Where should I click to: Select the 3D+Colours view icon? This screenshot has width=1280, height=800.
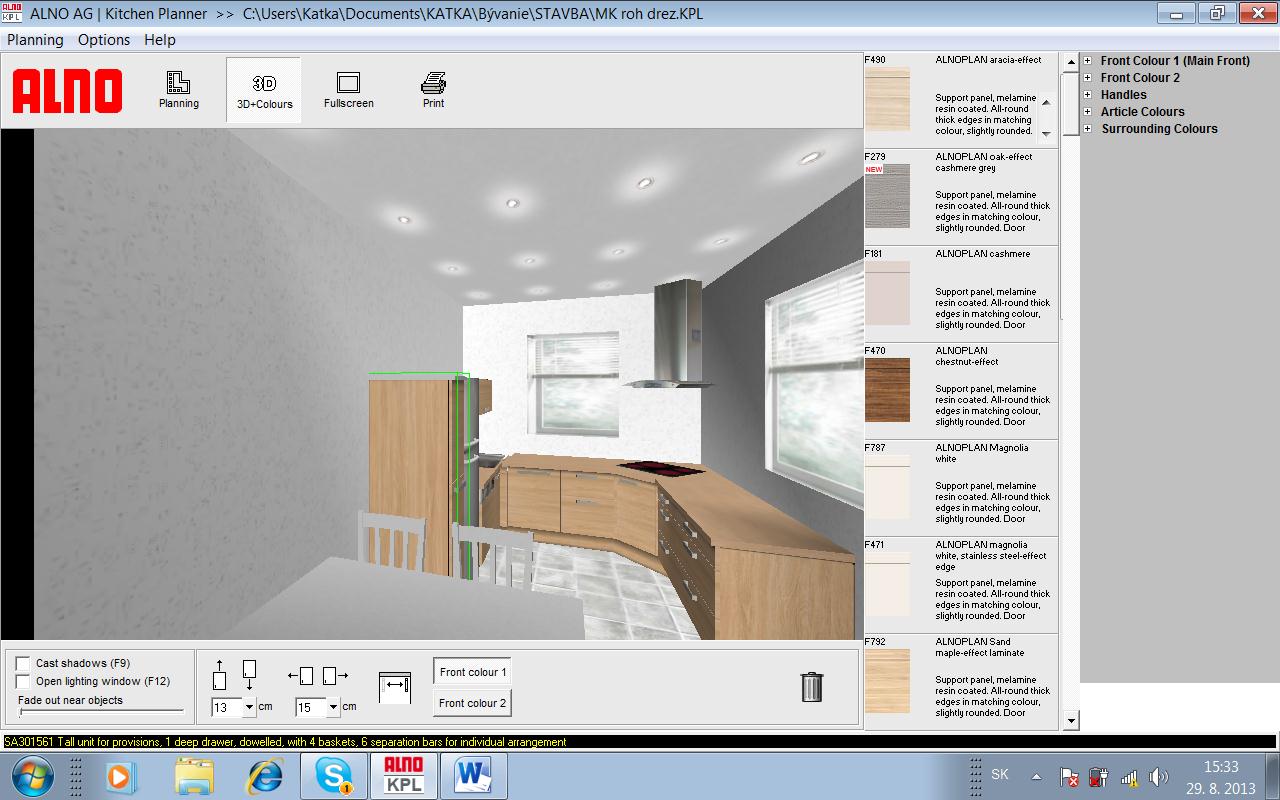(x=264, y=89)
